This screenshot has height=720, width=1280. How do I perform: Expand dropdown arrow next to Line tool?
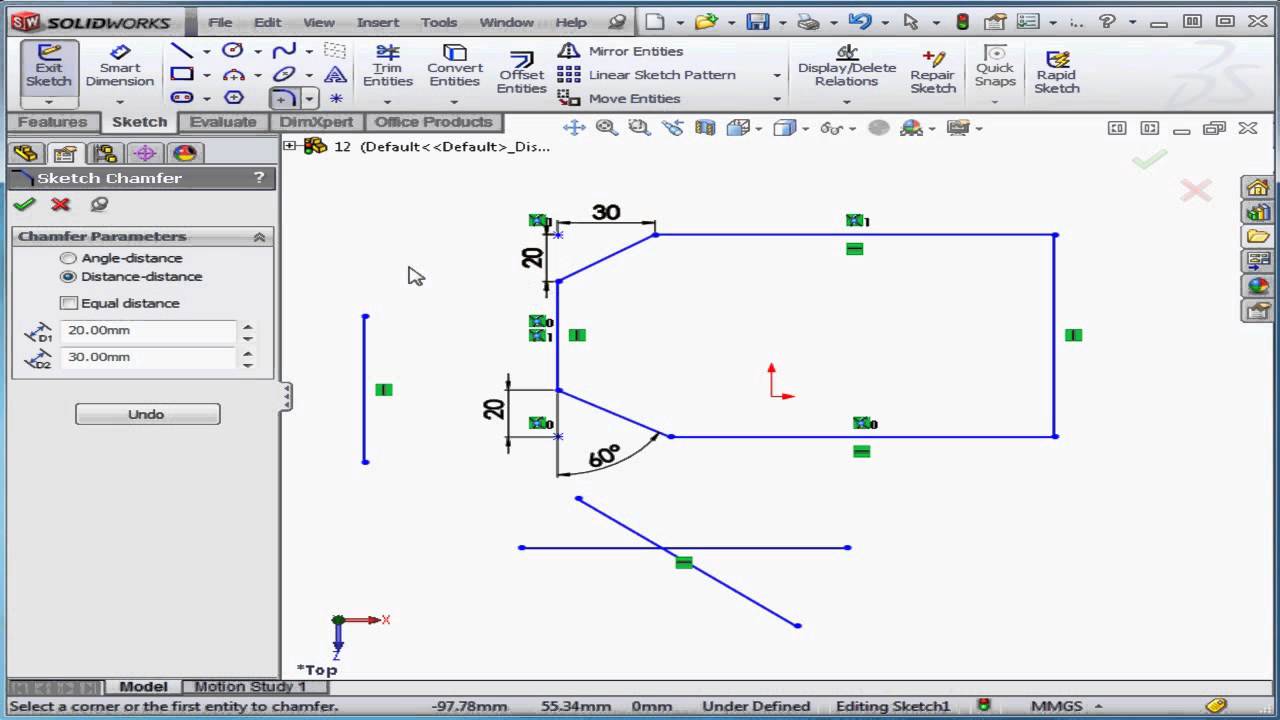(x=206, y=51)
